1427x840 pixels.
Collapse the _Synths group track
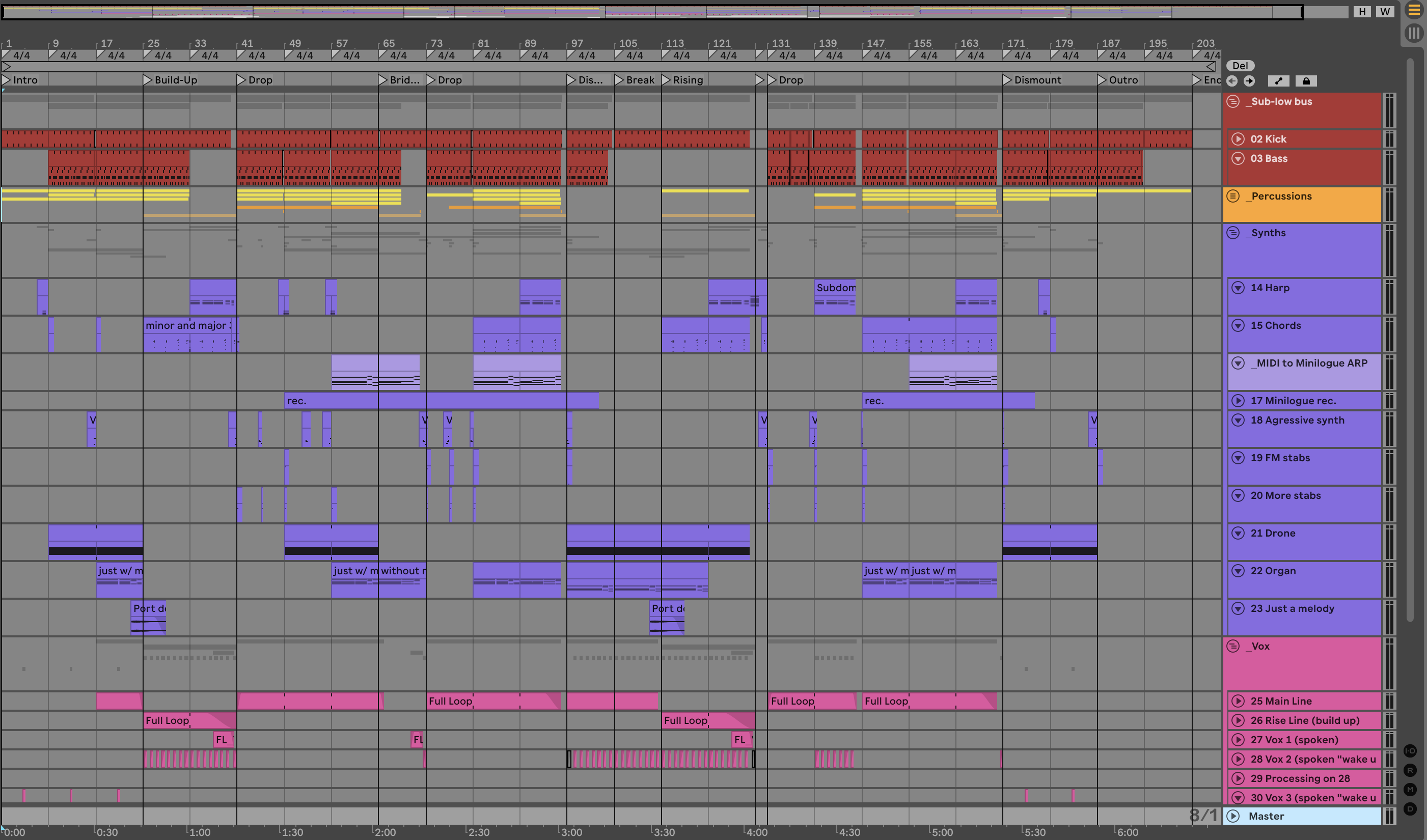coord(1233,233)
